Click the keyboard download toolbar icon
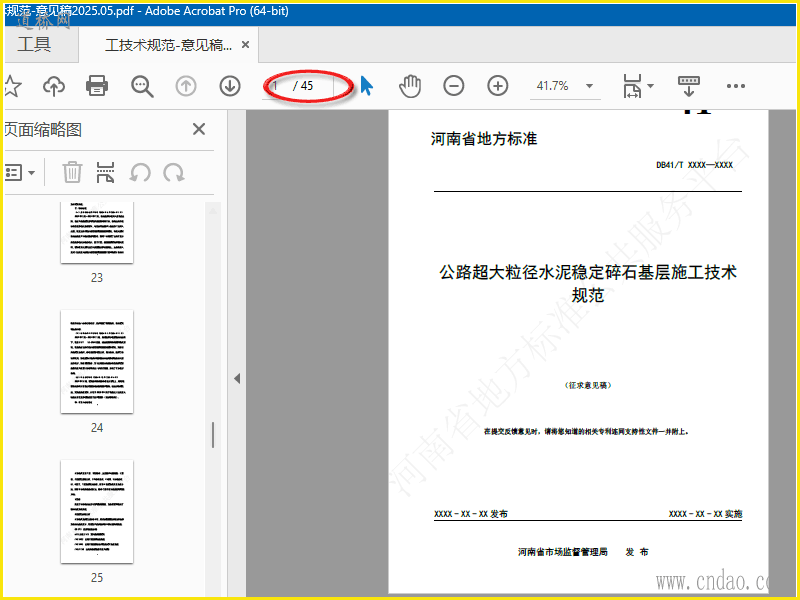800x600 pixels. [x=688, y=86]
